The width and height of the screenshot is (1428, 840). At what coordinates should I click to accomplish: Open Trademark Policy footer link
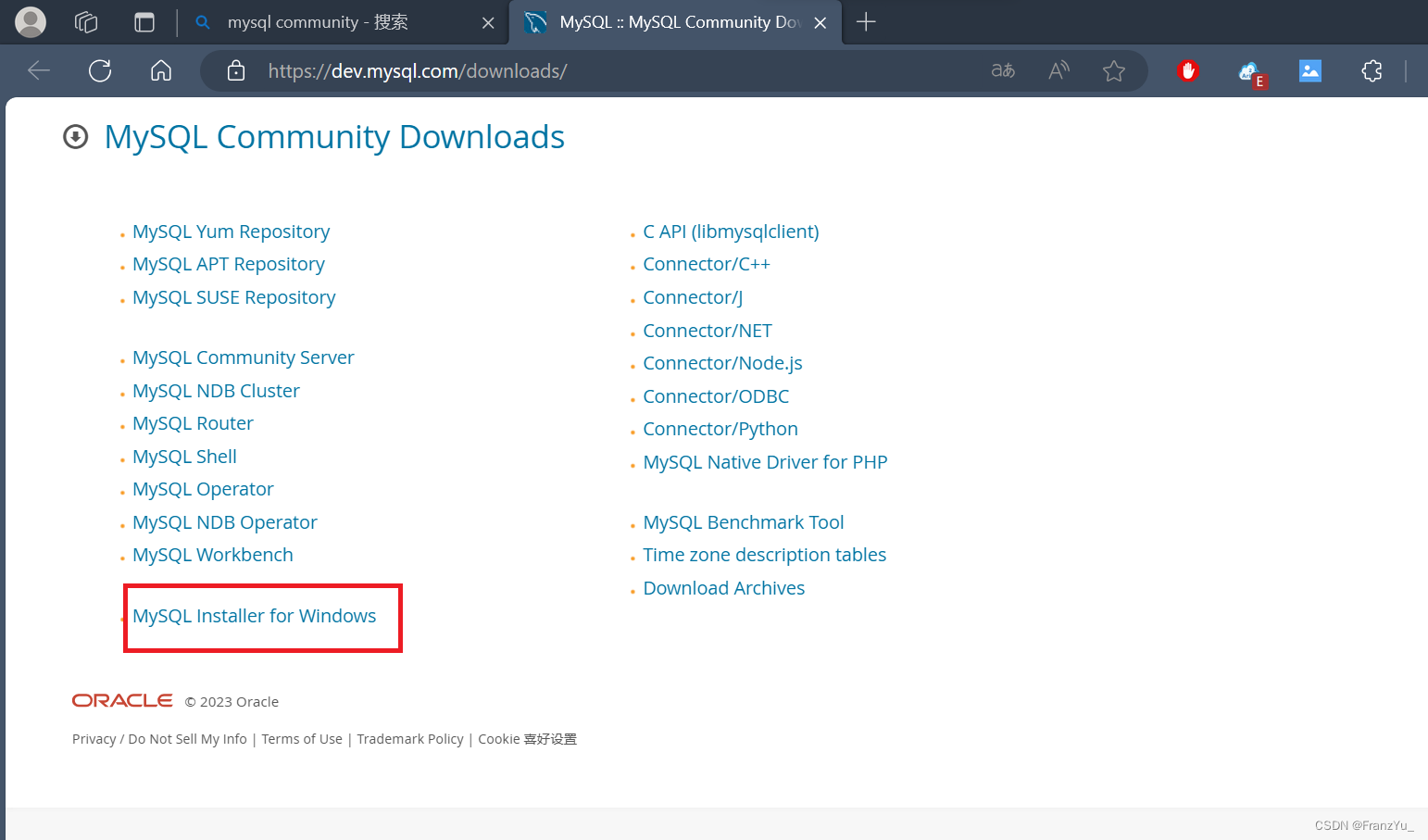(x=410, y=739)
